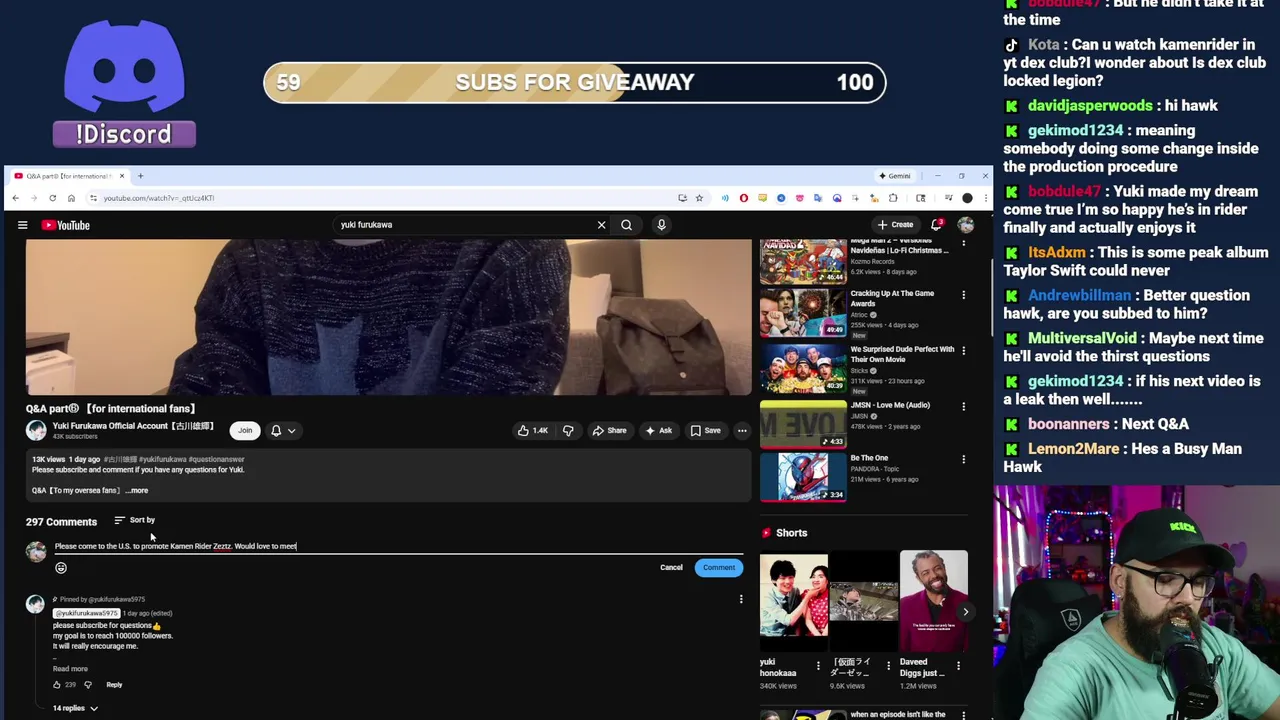Open the 'Daveed Diggs just...' Short
Screen dimensions: 1280x720
pos(933,602)
